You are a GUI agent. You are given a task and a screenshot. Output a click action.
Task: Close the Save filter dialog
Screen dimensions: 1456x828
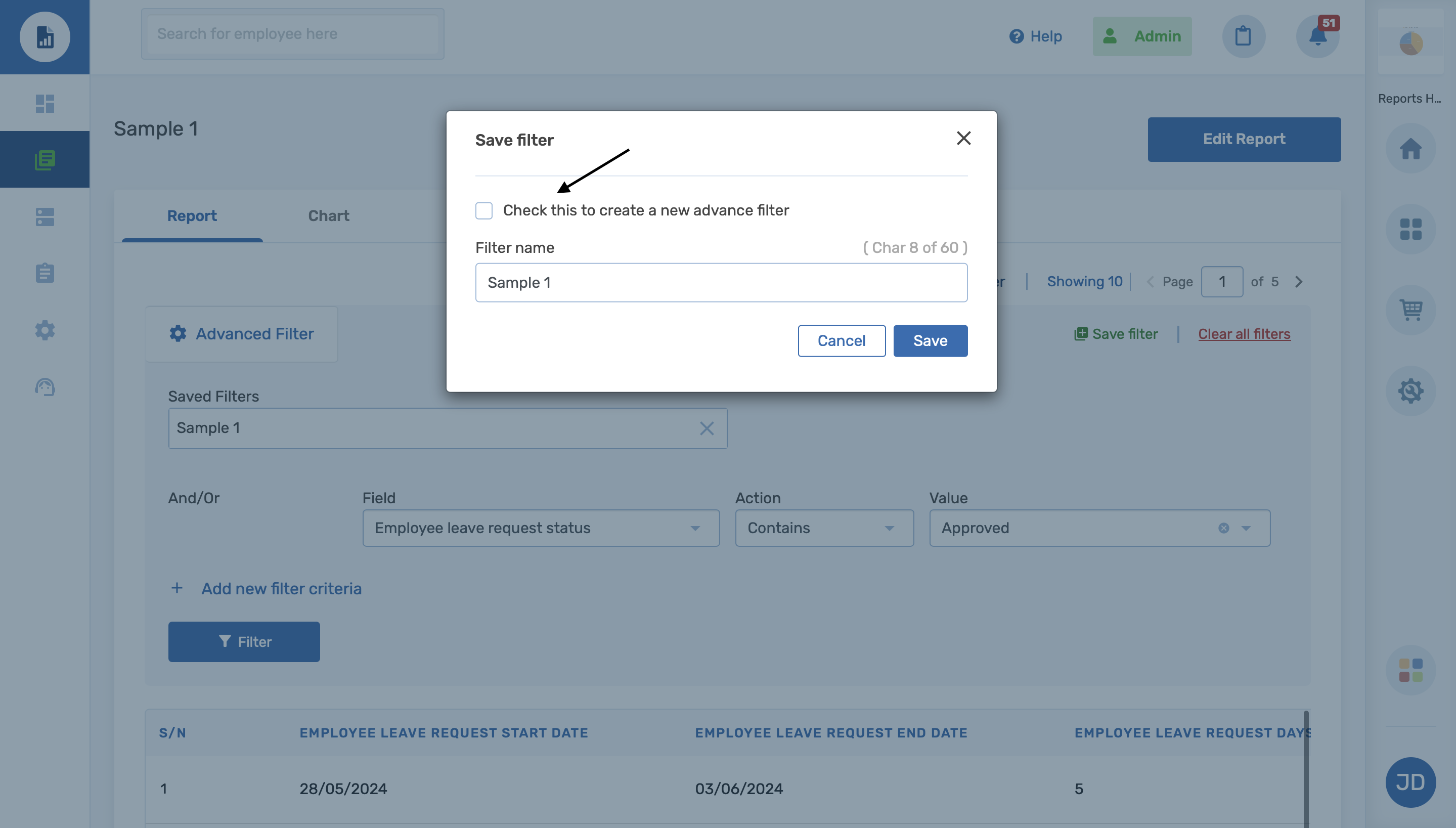pos(963,138)
